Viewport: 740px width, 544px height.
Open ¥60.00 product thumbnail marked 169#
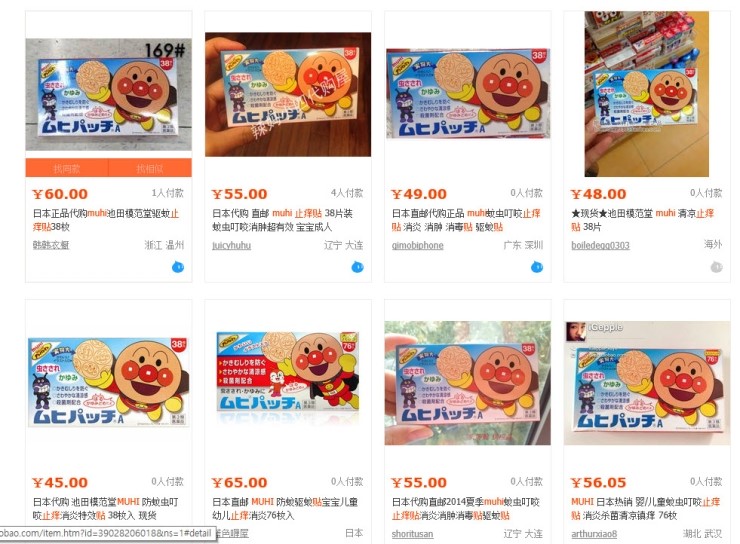(109, 94)
